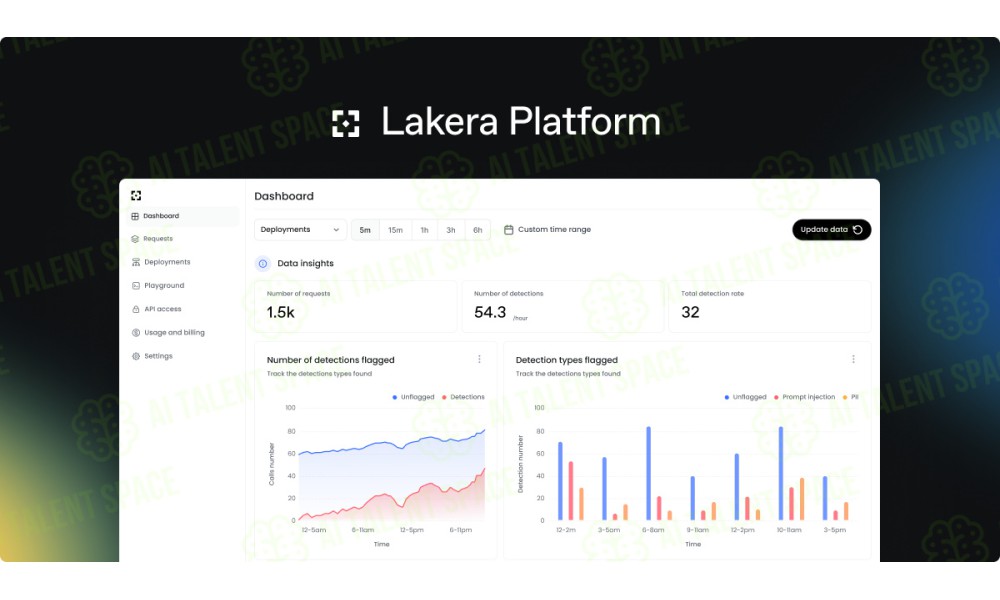1000x600 pixels.
Task: Select the 6h time range
Action: [x=478, y=230]
